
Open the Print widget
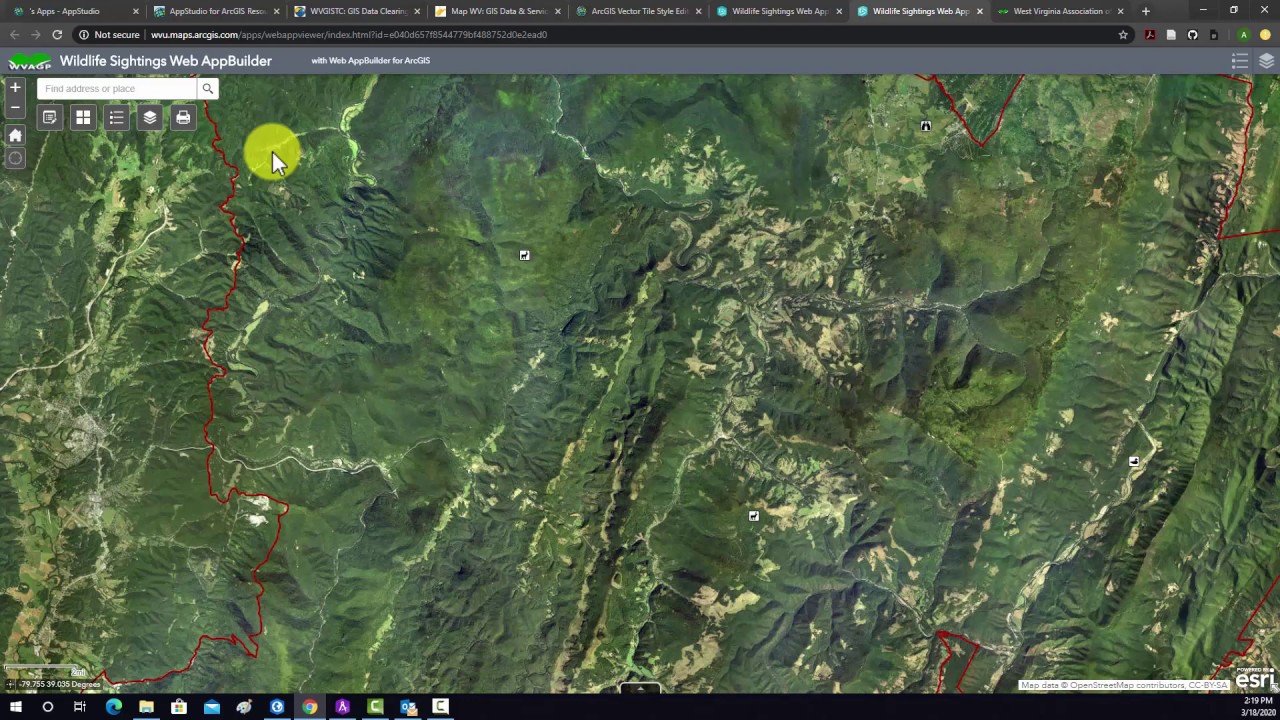(x=183, y=118)
